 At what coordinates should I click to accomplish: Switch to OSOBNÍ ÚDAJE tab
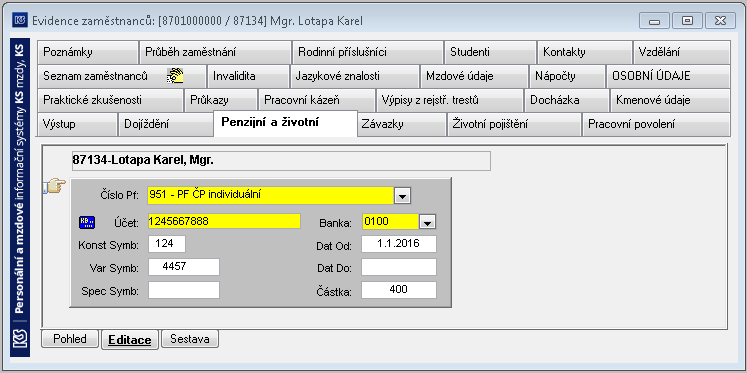point(668,76)
